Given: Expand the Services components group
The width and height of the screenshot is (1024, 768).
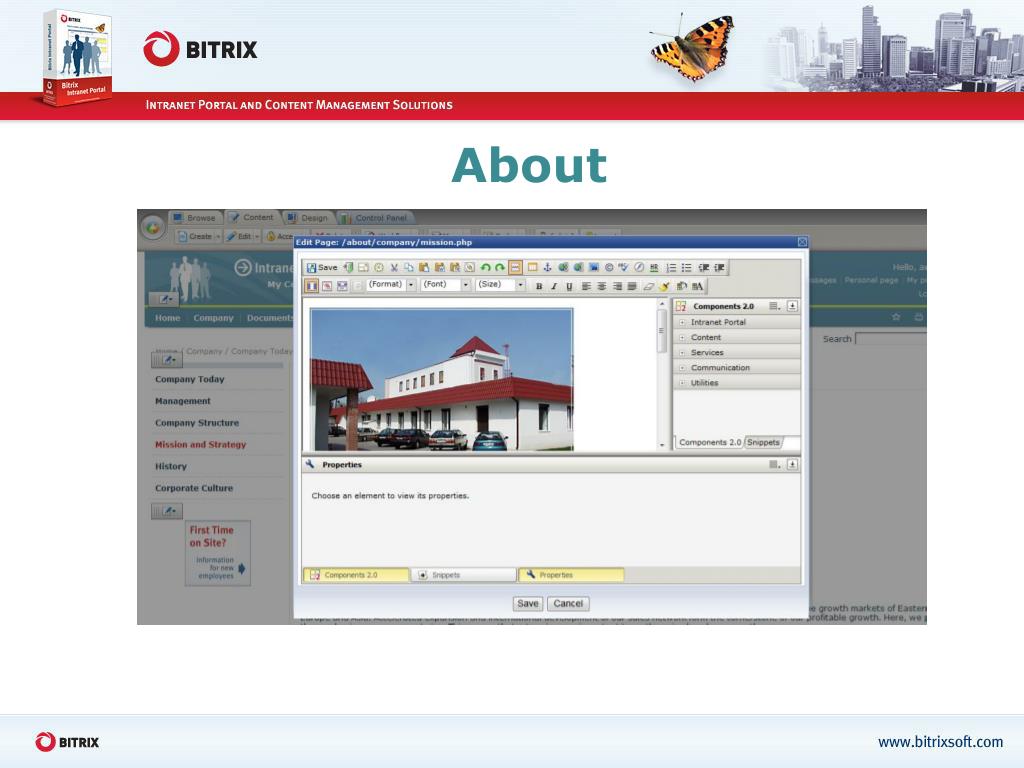Looking at the screenshot, I should 682,353.
